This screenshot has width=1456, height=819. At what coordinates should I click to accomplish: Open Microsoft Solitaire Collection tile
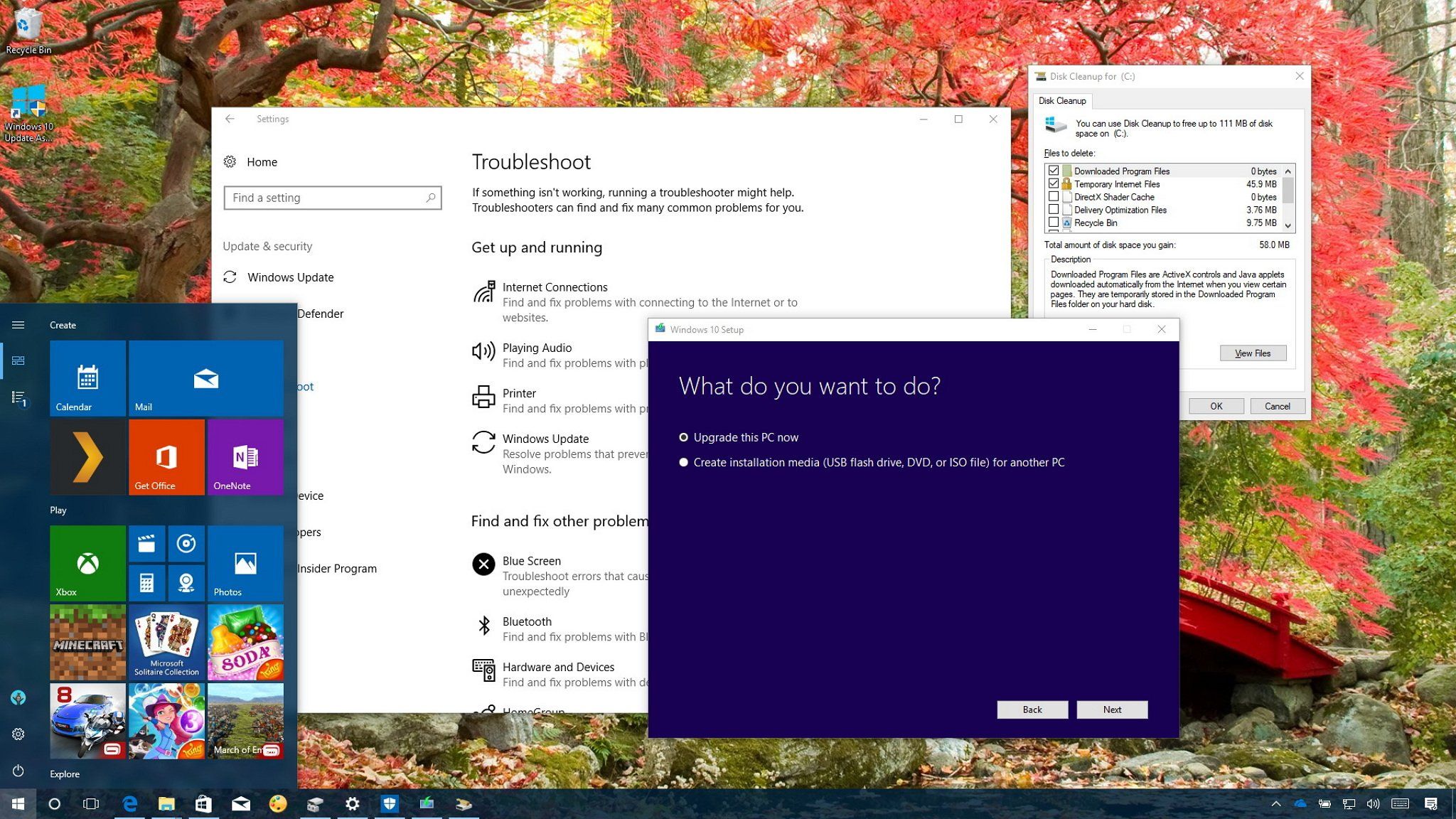coord(166,643)
